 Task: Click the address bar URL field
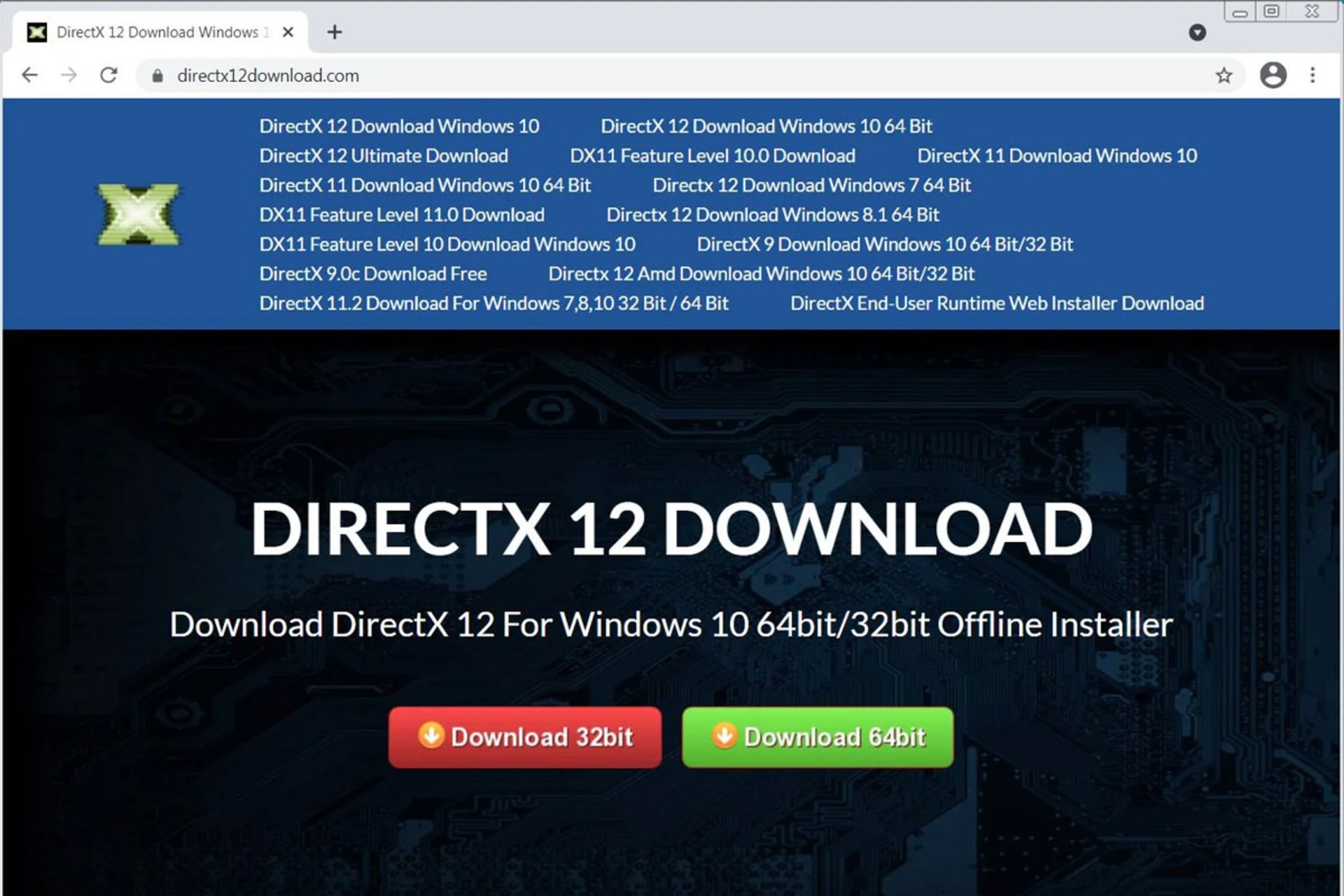click(630, 76)
